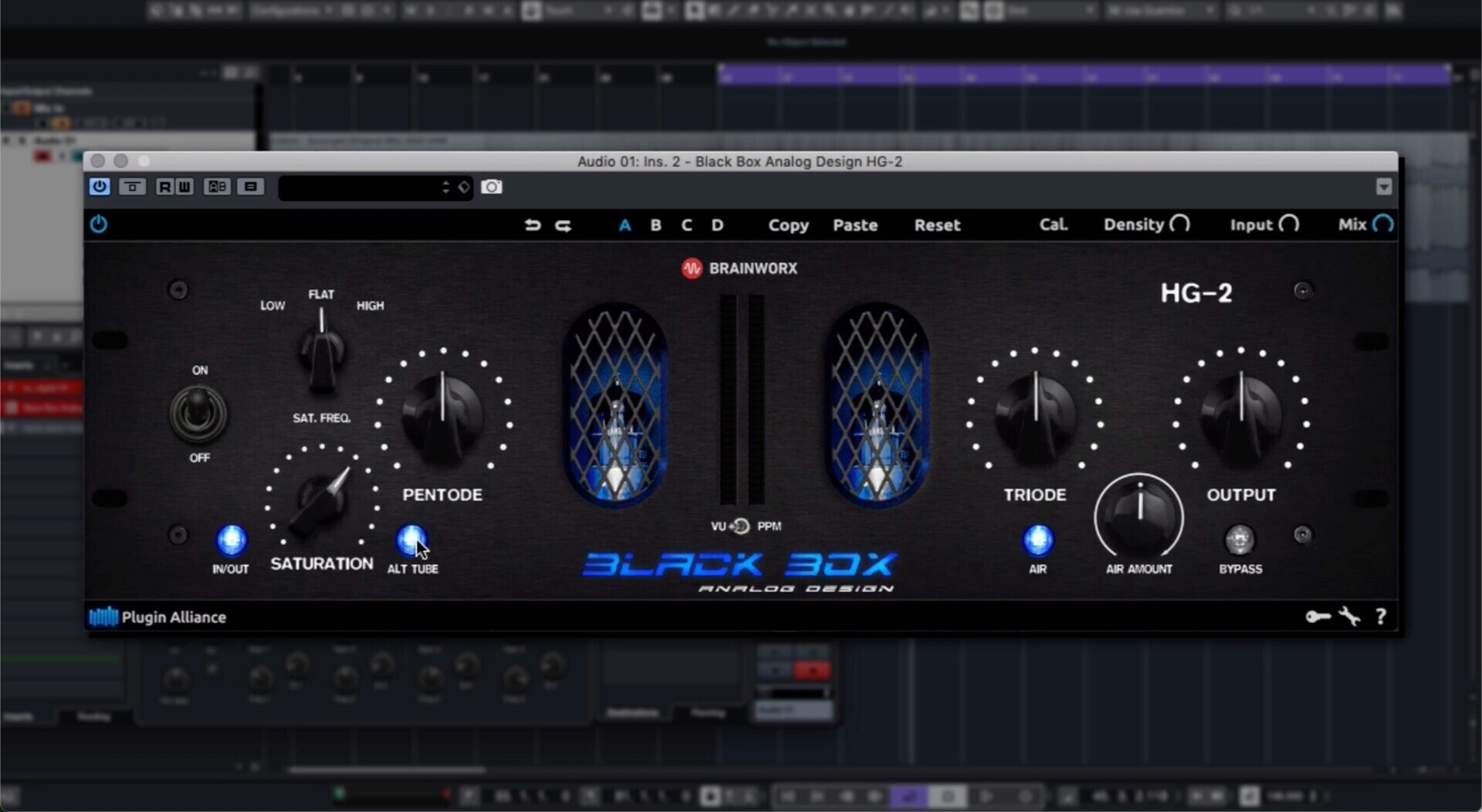The width and height of the screenshot is (1482, 812).
Task: Select settings bank B
Action: click(655, 225)
